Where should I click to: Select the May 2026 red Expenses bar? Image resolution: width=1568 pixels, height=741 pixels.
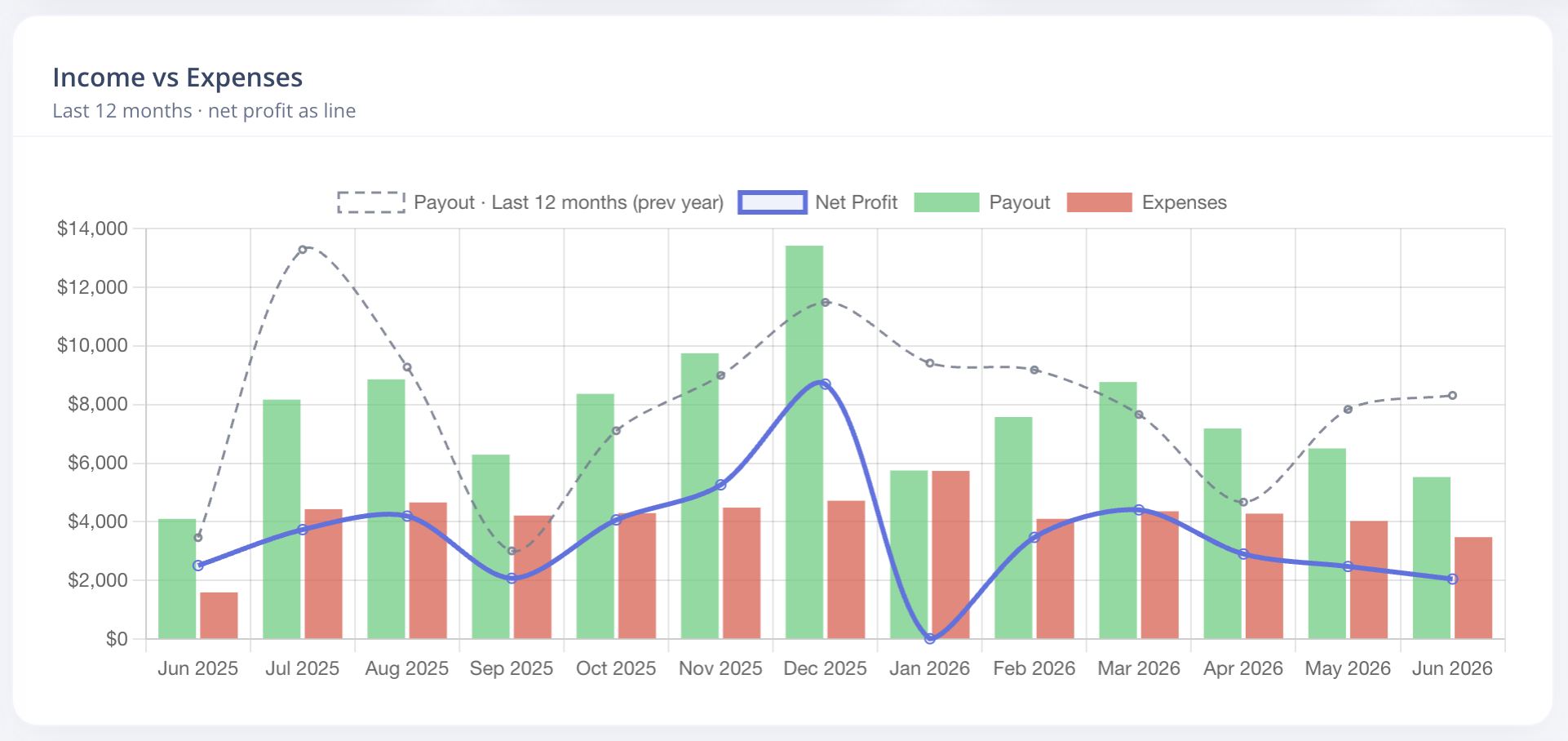click(1369, 579)
